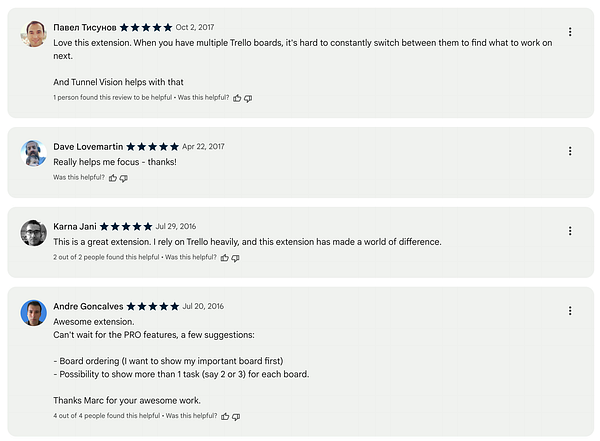
Task: Click thumbs up on Karna Jani's review
Action: click(x=225, y=258)
